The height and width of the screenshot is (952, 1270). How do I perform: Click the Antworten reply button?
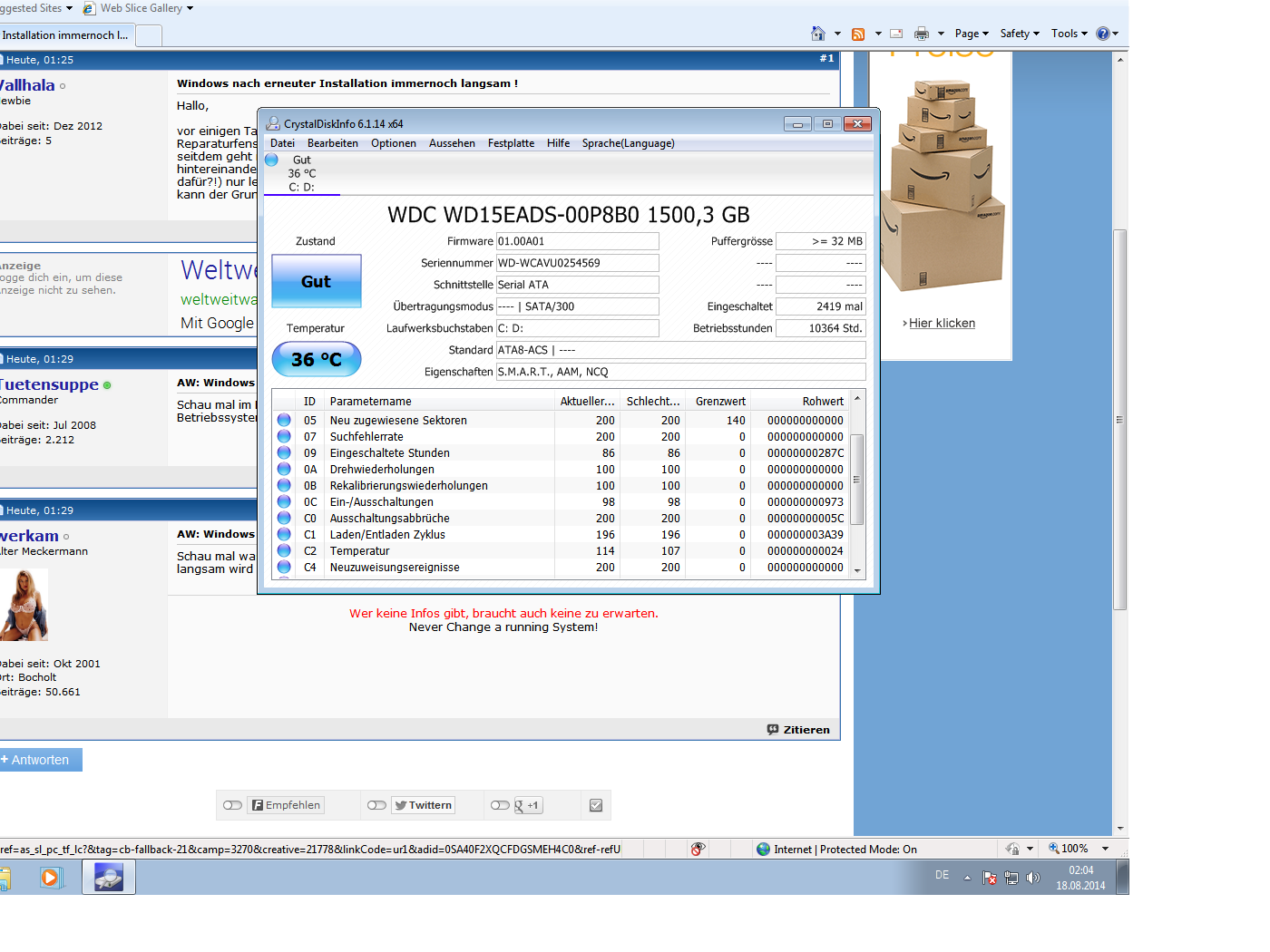coord(41,760)
